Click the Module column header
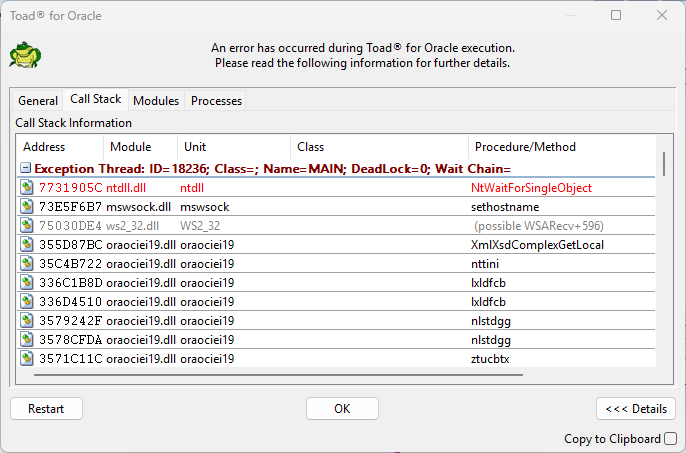The width and height of the screenshot is (686, 453). (140, 147)
